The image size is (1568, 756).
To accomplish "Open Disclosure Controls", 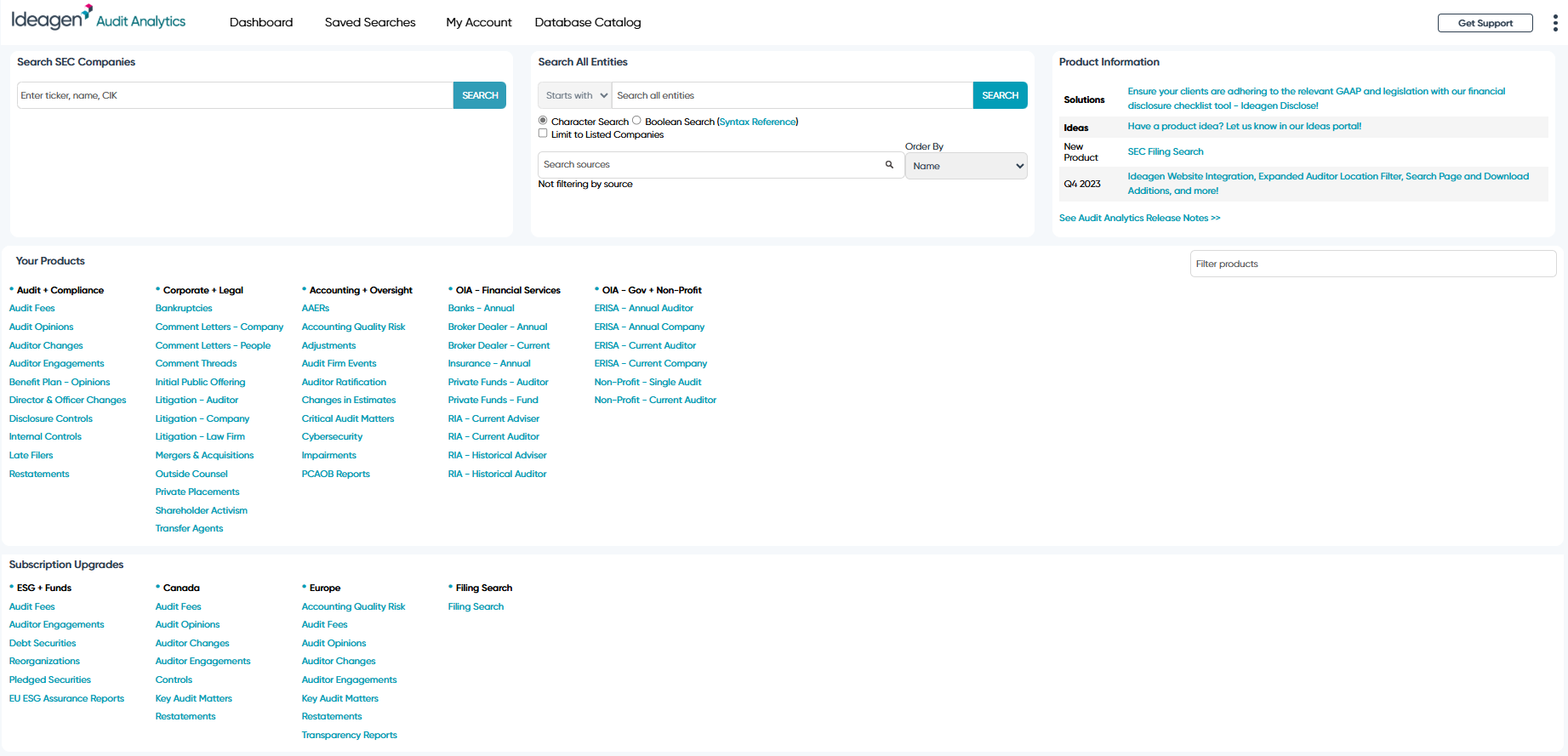I will (51, 418).
